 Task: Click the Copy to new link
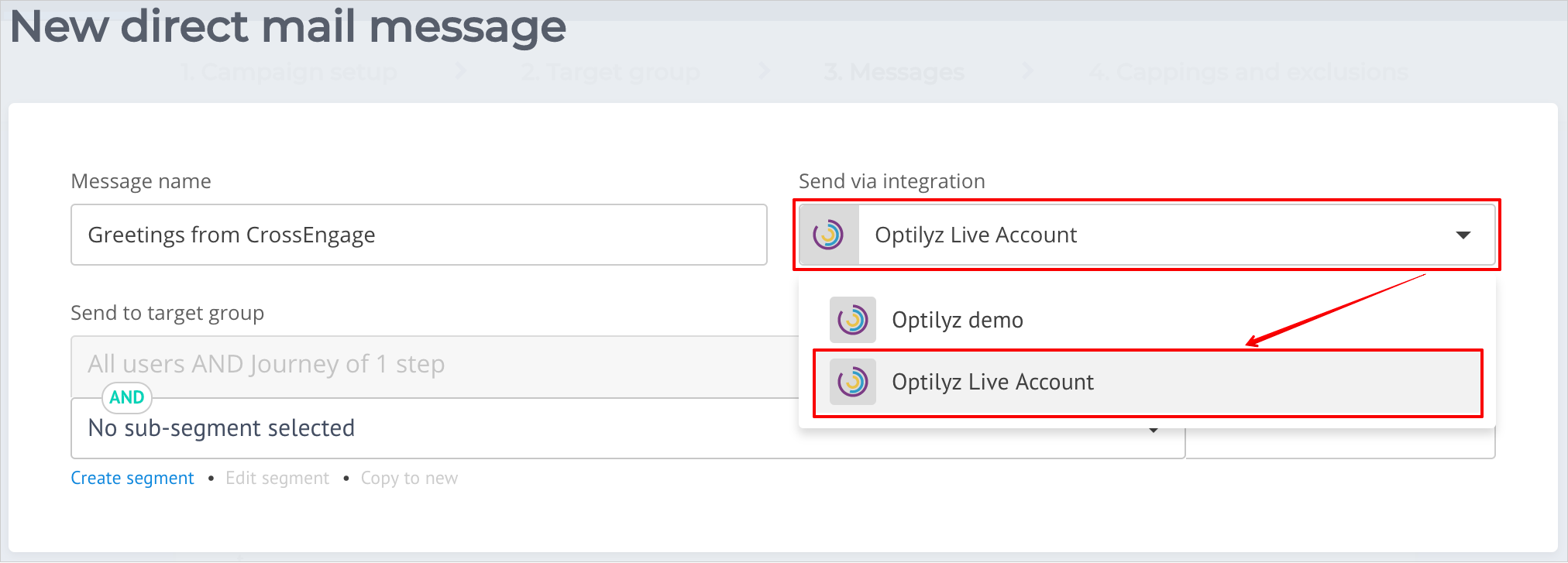point(409,478)
